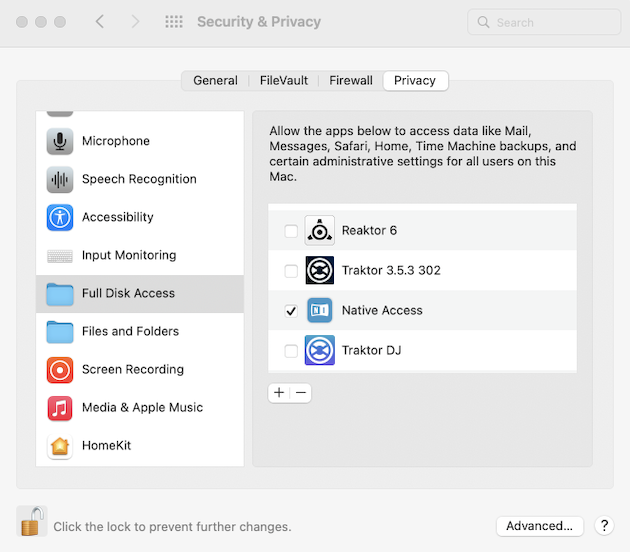Viewport: 630px width, 552px height.
Task: Switch to the General tab
Action: pos(215,81)
